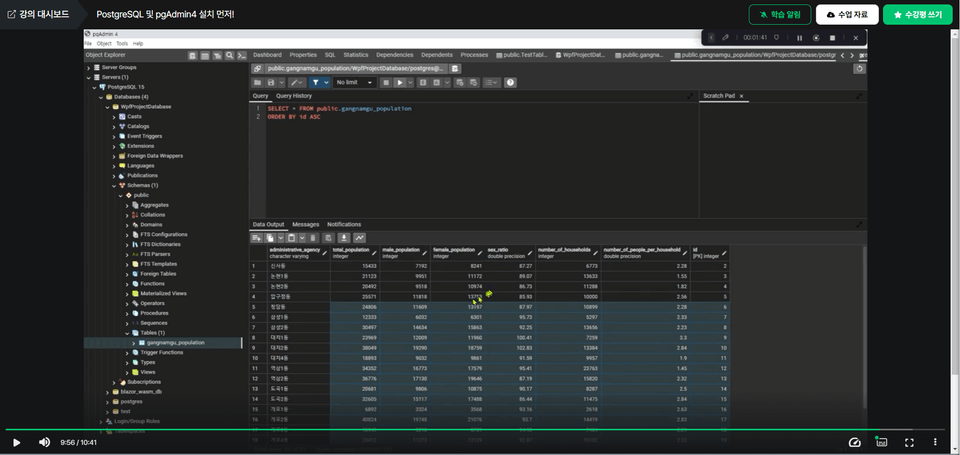Open the playback speed control
This screenshot has height=455, width=960.
[x=855, y=442]
